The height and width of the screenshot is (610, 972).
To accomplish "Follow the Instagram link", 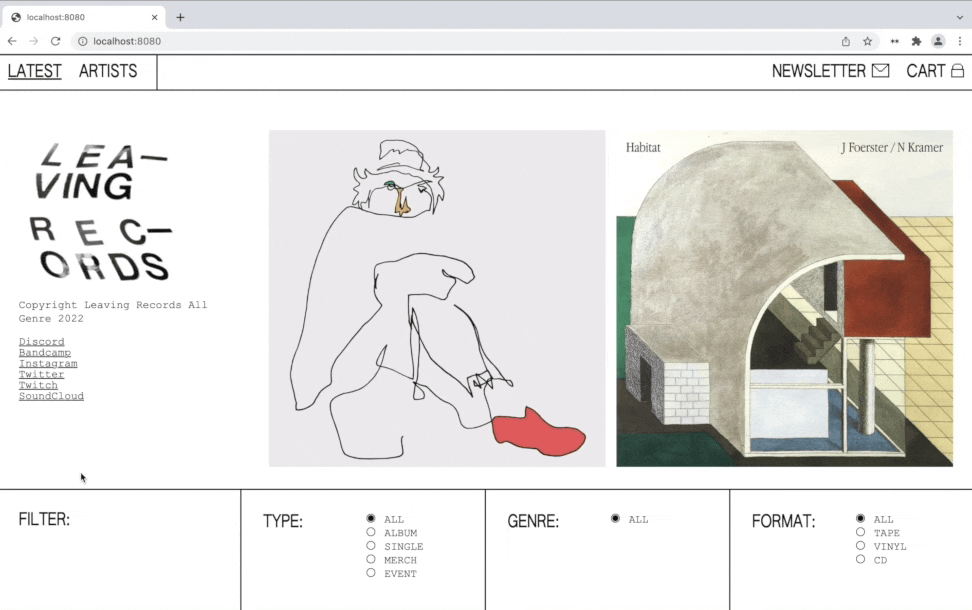I will [x=48, y=363].
